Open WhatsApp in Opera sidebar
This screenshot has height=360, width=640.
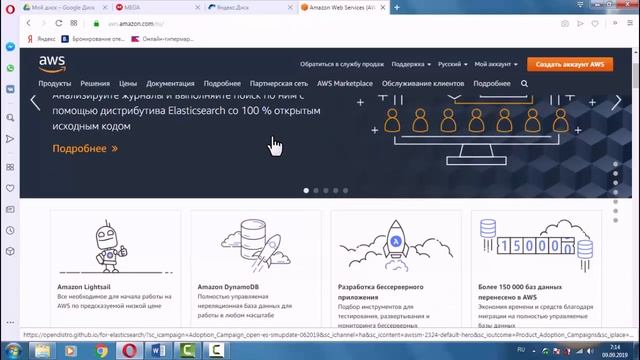(x=10, y=68)
